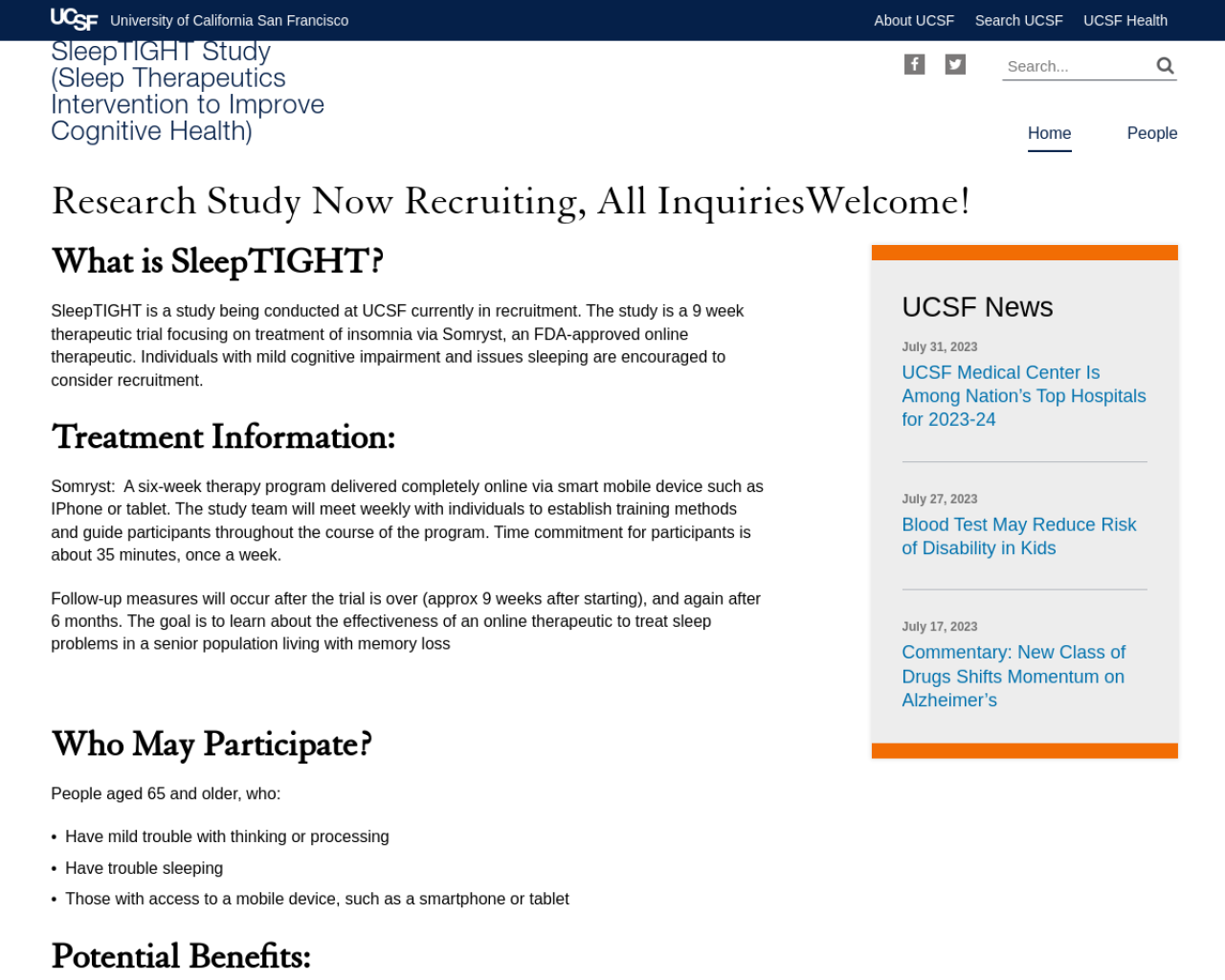Viewport: 1225px width, 980px height.
Task: Click the paragraph starting 'Follow-up measures will occur'
Action: pyautogui.click(x=406, y=621)
